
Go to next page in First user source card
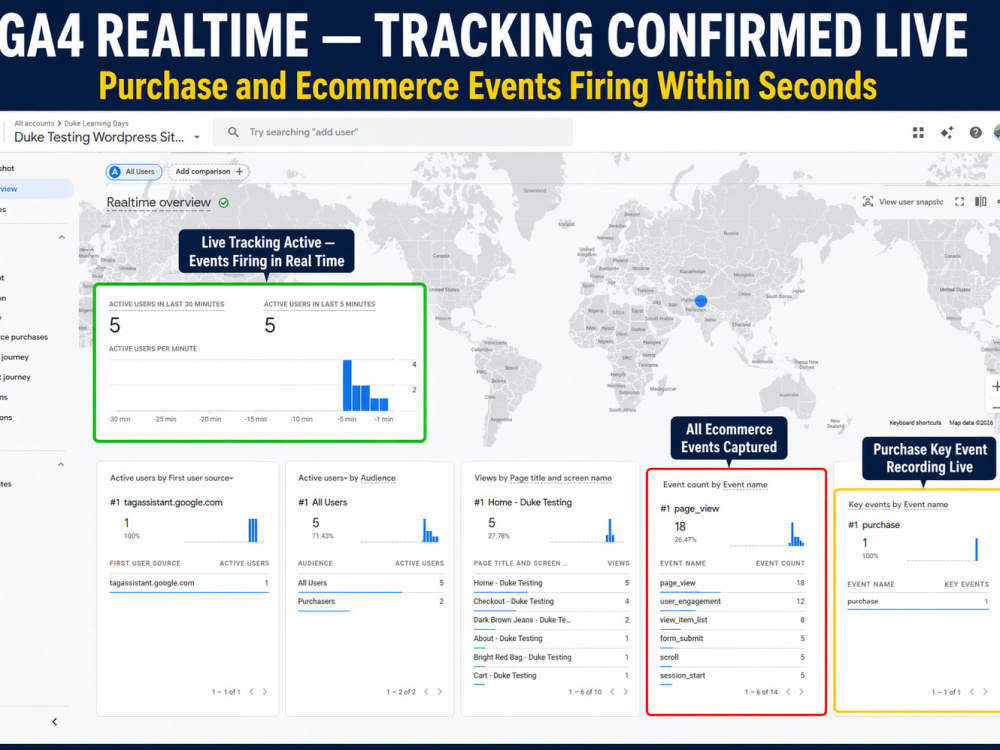click(x=265, y=691)
